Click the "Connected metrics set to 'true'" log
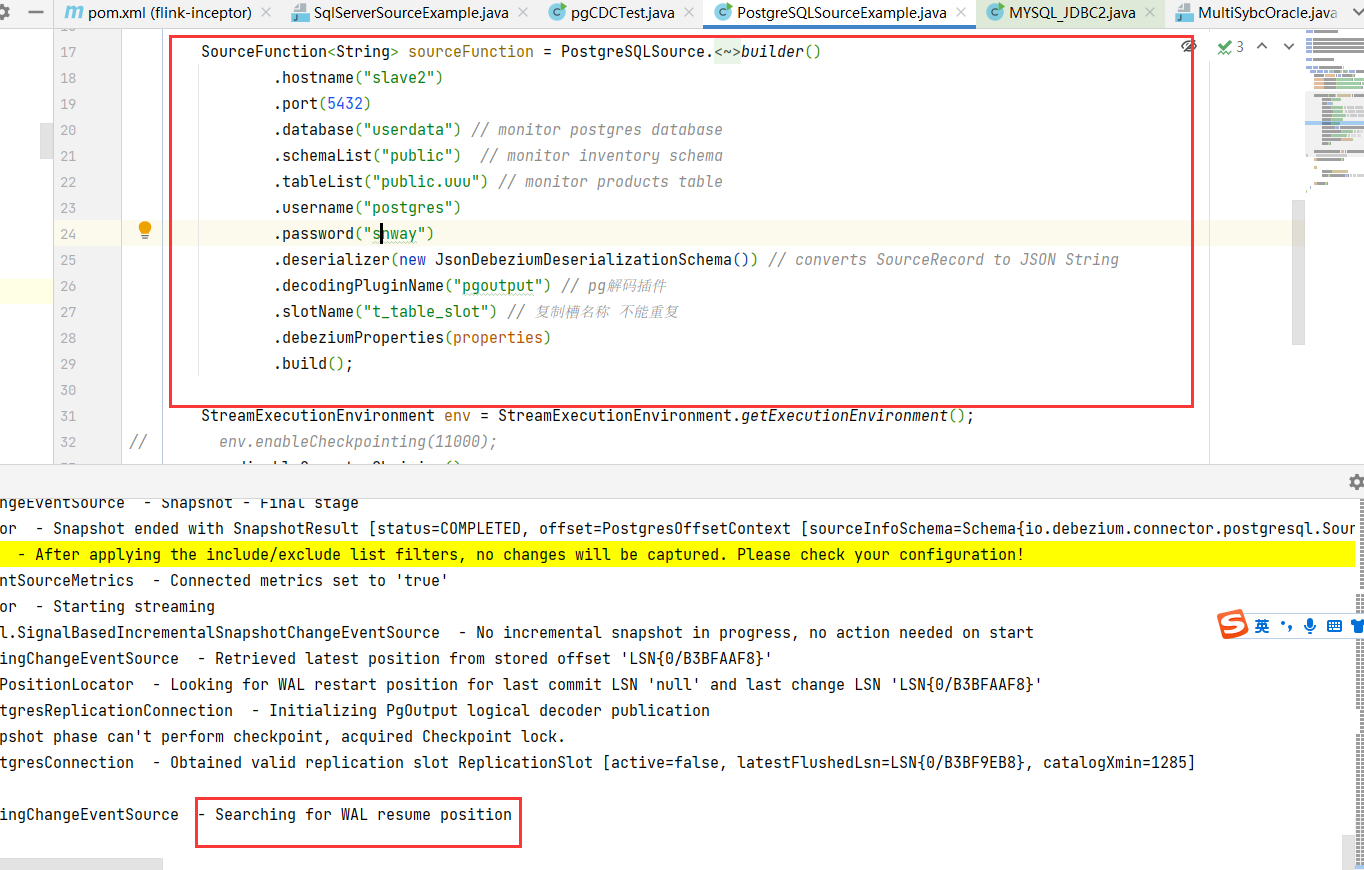The image size is (1364, 870). coord(309,580)
